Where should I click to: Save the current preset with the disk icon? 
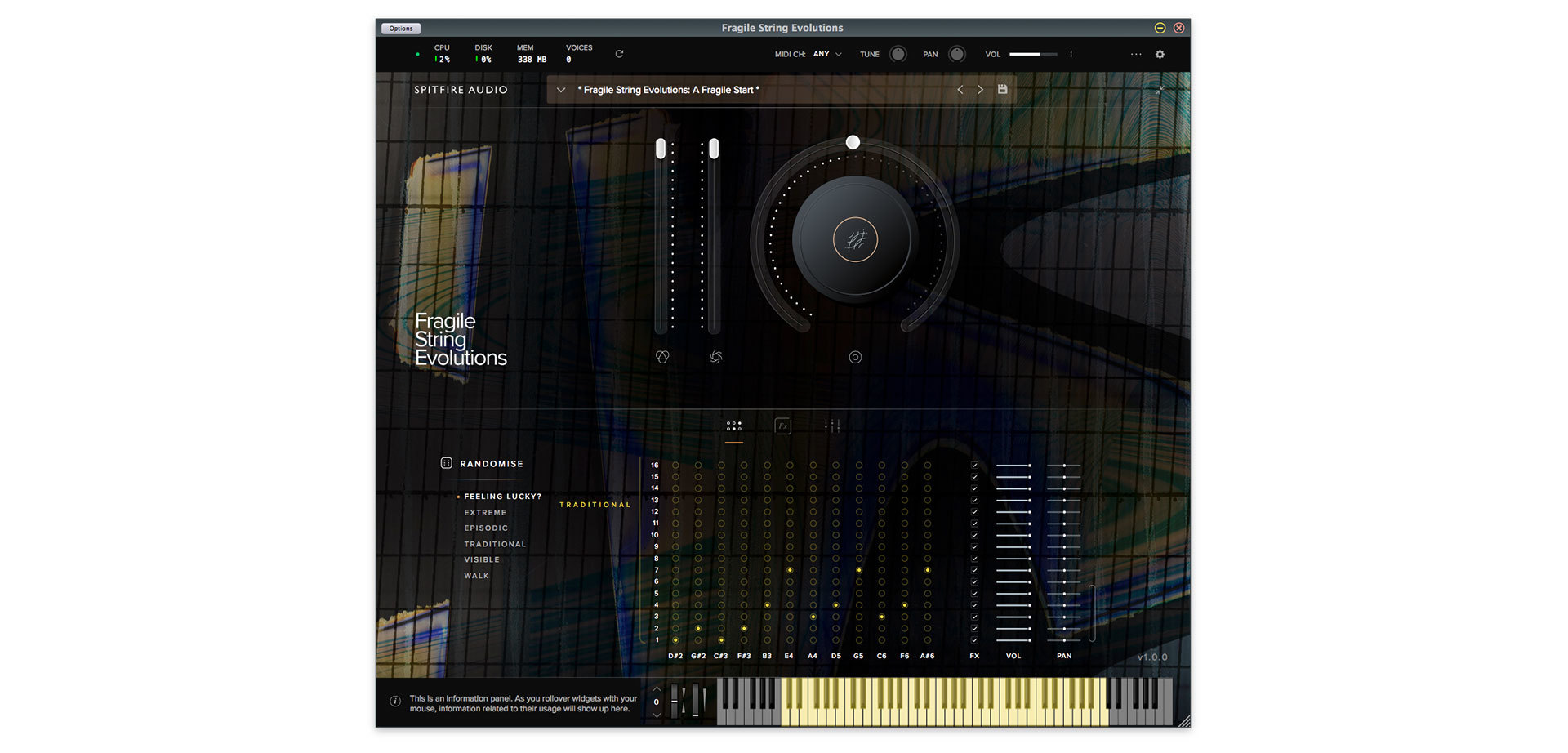pos(1002,89)
